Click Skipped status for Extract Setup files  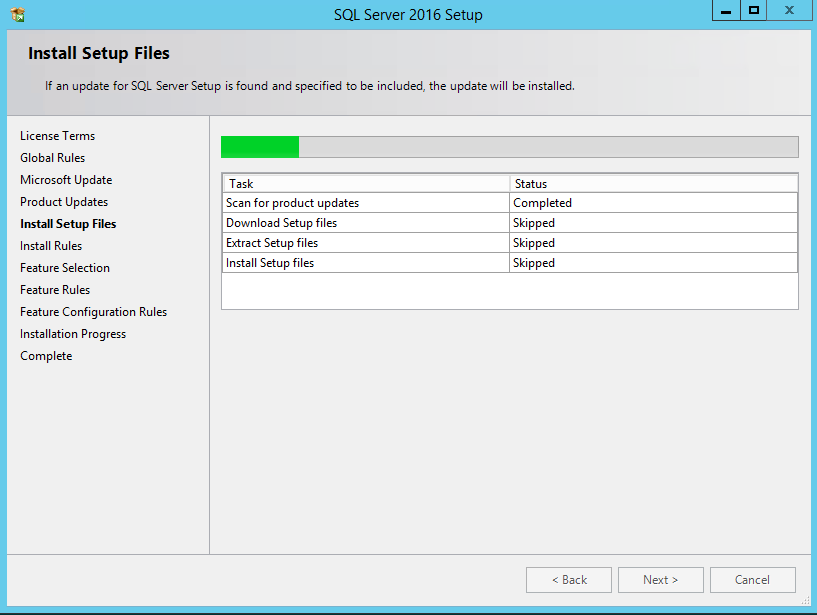[653, 243]
